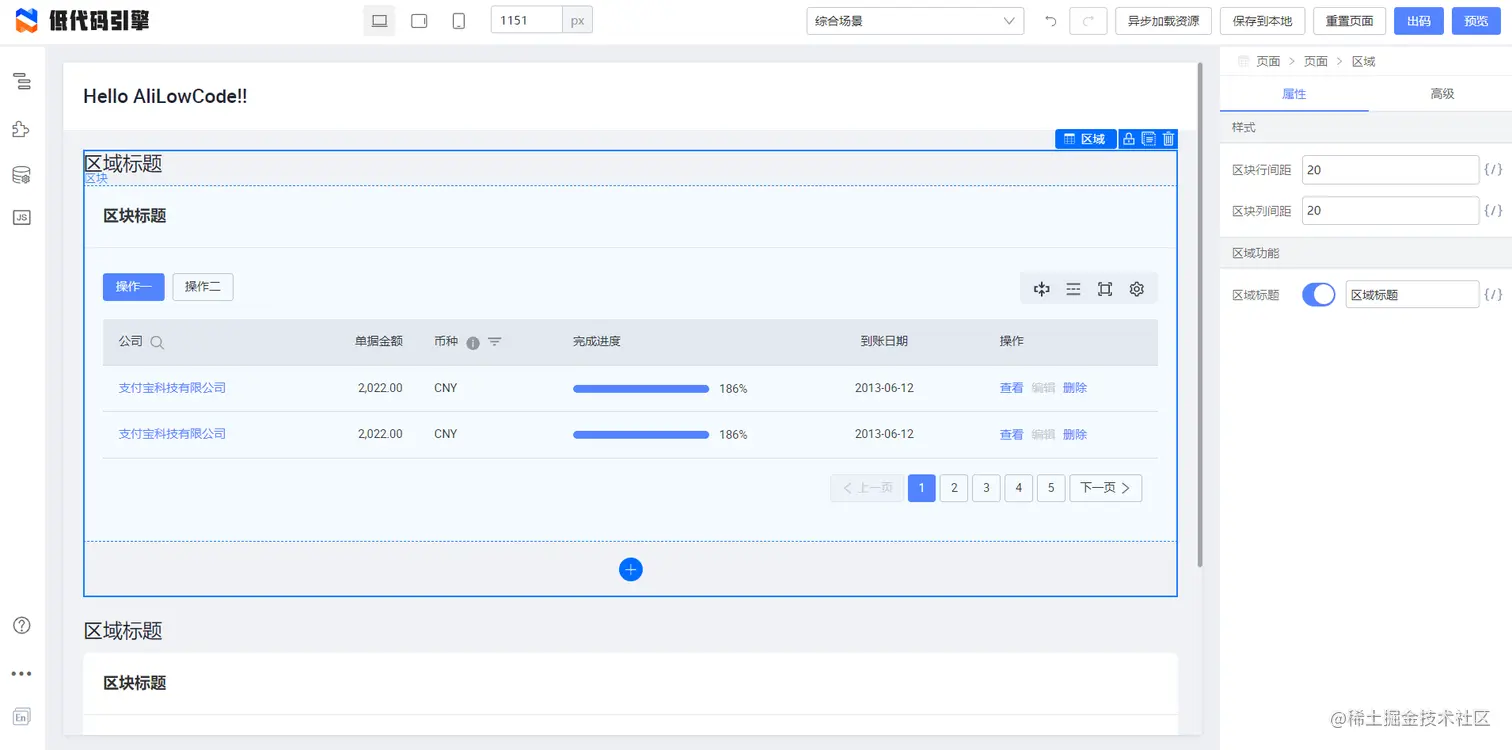Image resolution: width=1512 pixels, height=750 pixels.
Task: Collapse the 样式 section
Action: tap(1366, 128)
